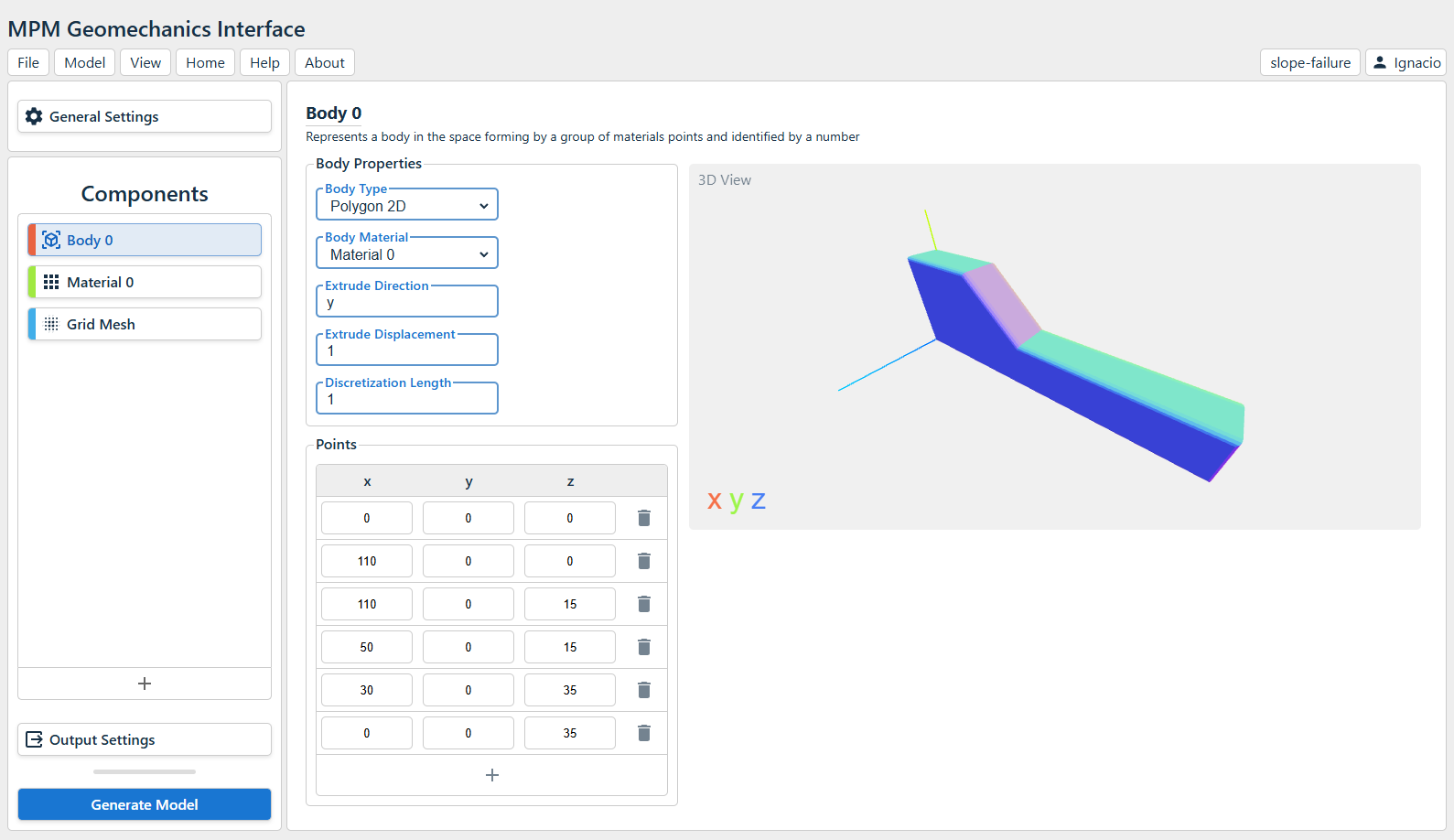Click the Ignacio user name label
1454x840 pixels.
click(x=1417, y=62)
